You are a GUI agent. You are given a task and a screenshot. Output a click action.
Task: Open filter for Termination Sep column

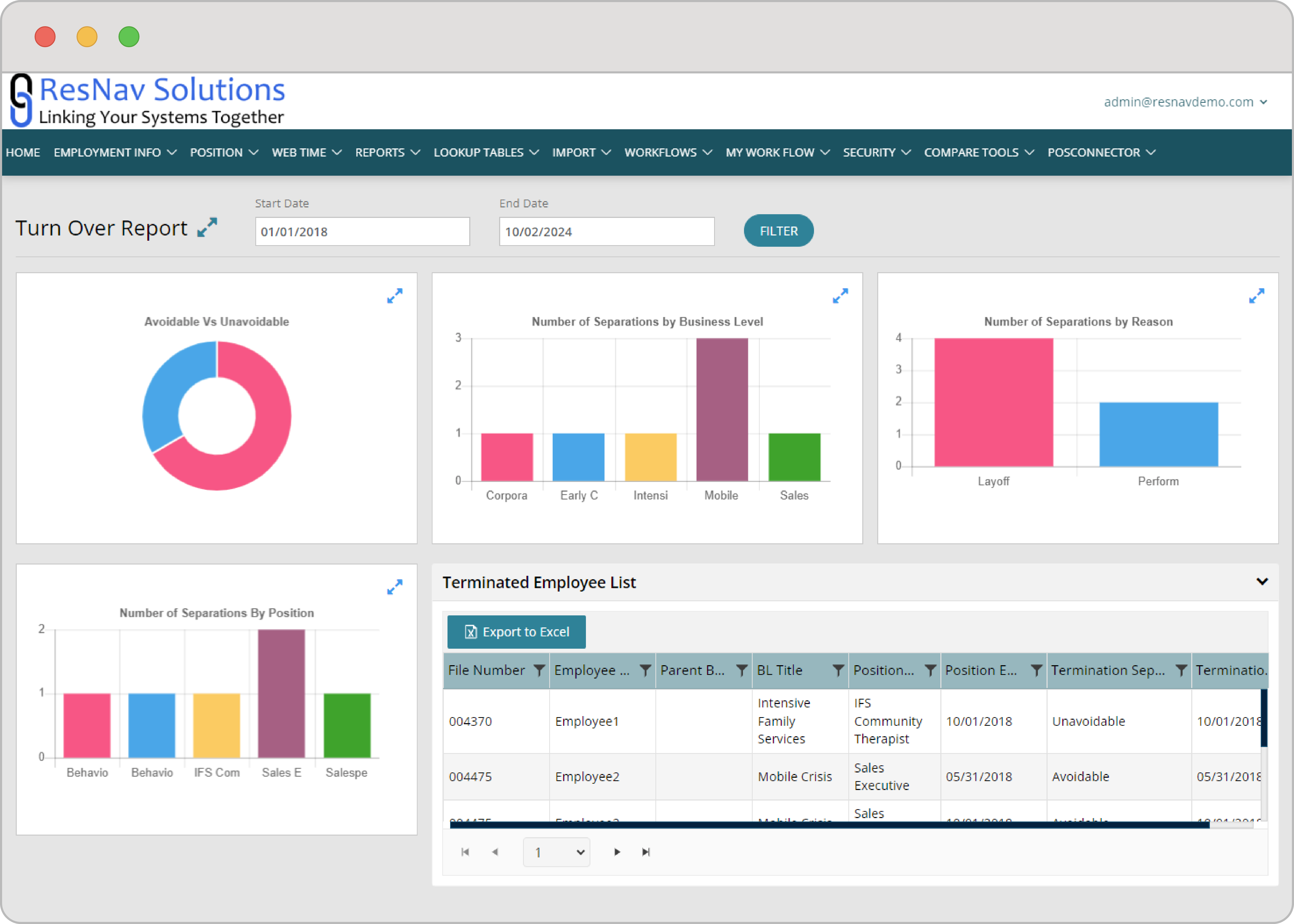pos(1181,671)
